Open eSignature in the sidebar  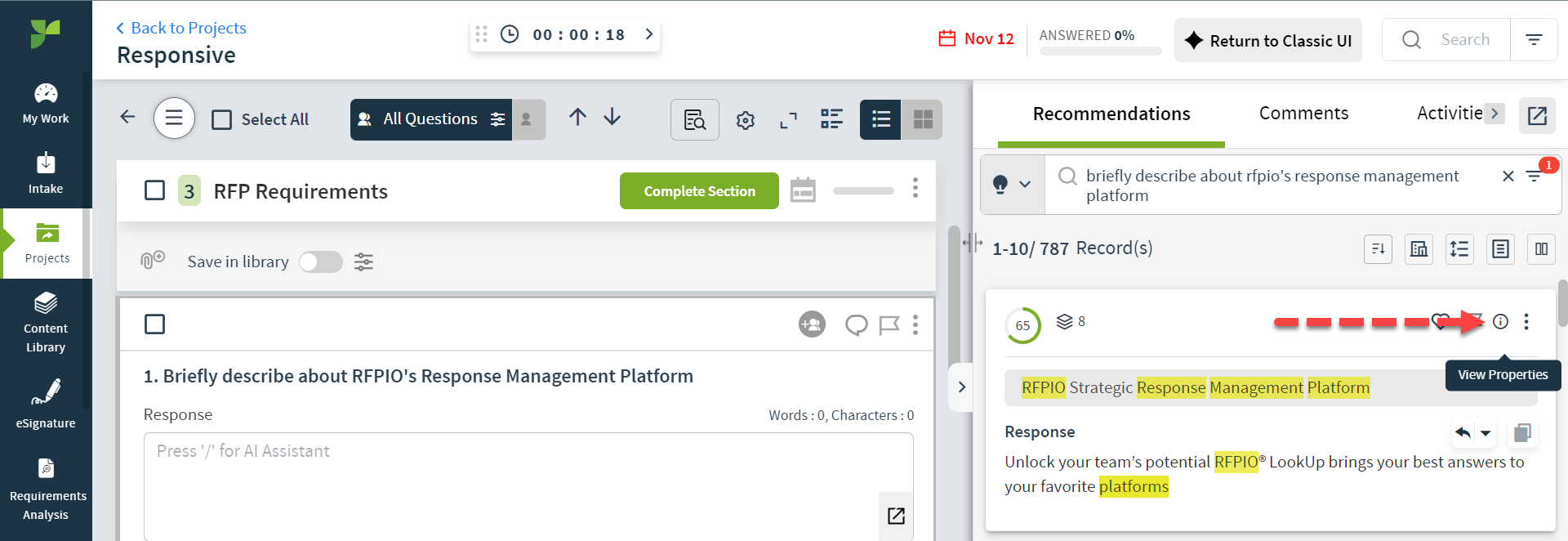(x=46, y=404)
